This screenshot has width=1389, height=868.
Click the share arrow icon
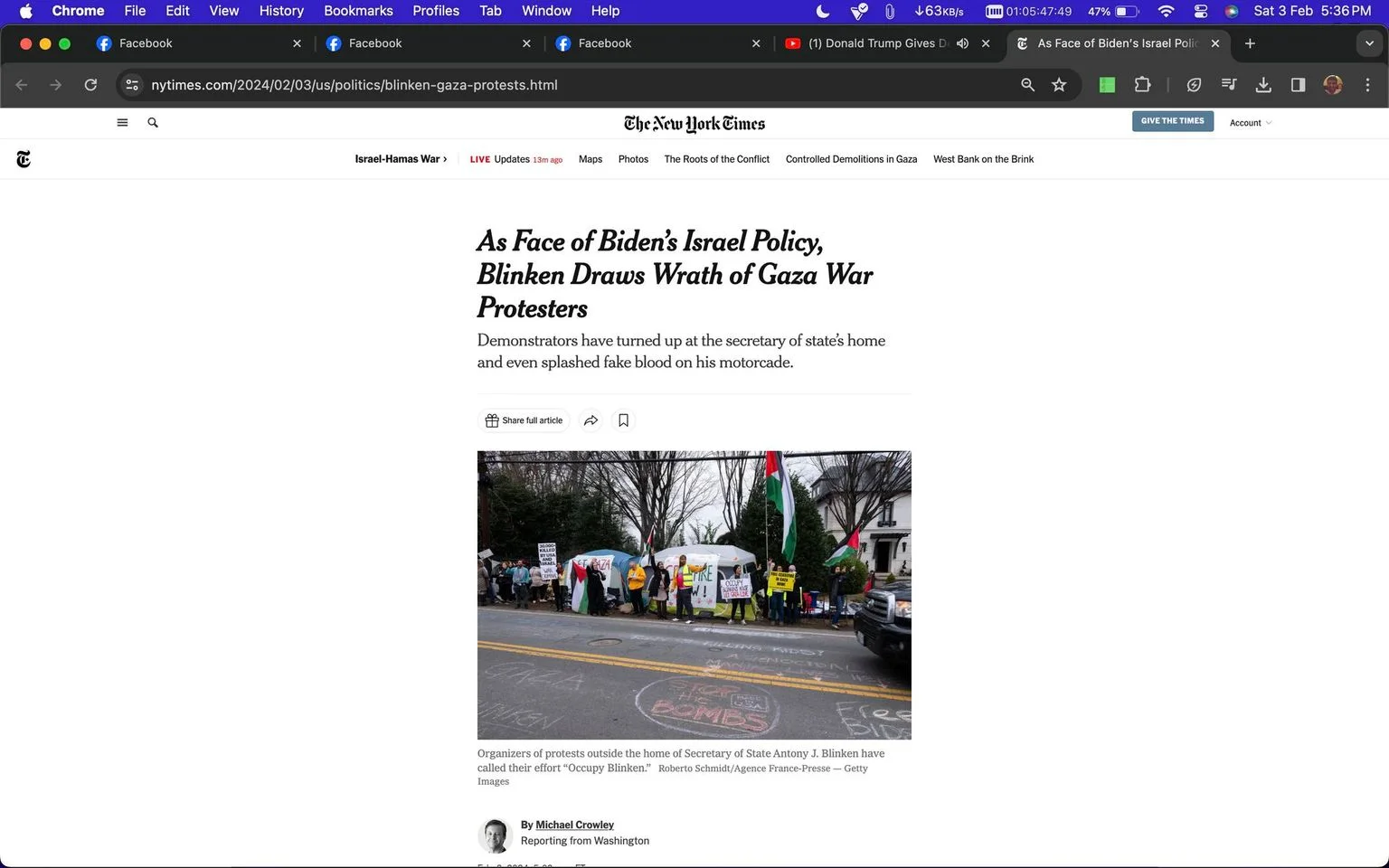click(x=591, y=420)
